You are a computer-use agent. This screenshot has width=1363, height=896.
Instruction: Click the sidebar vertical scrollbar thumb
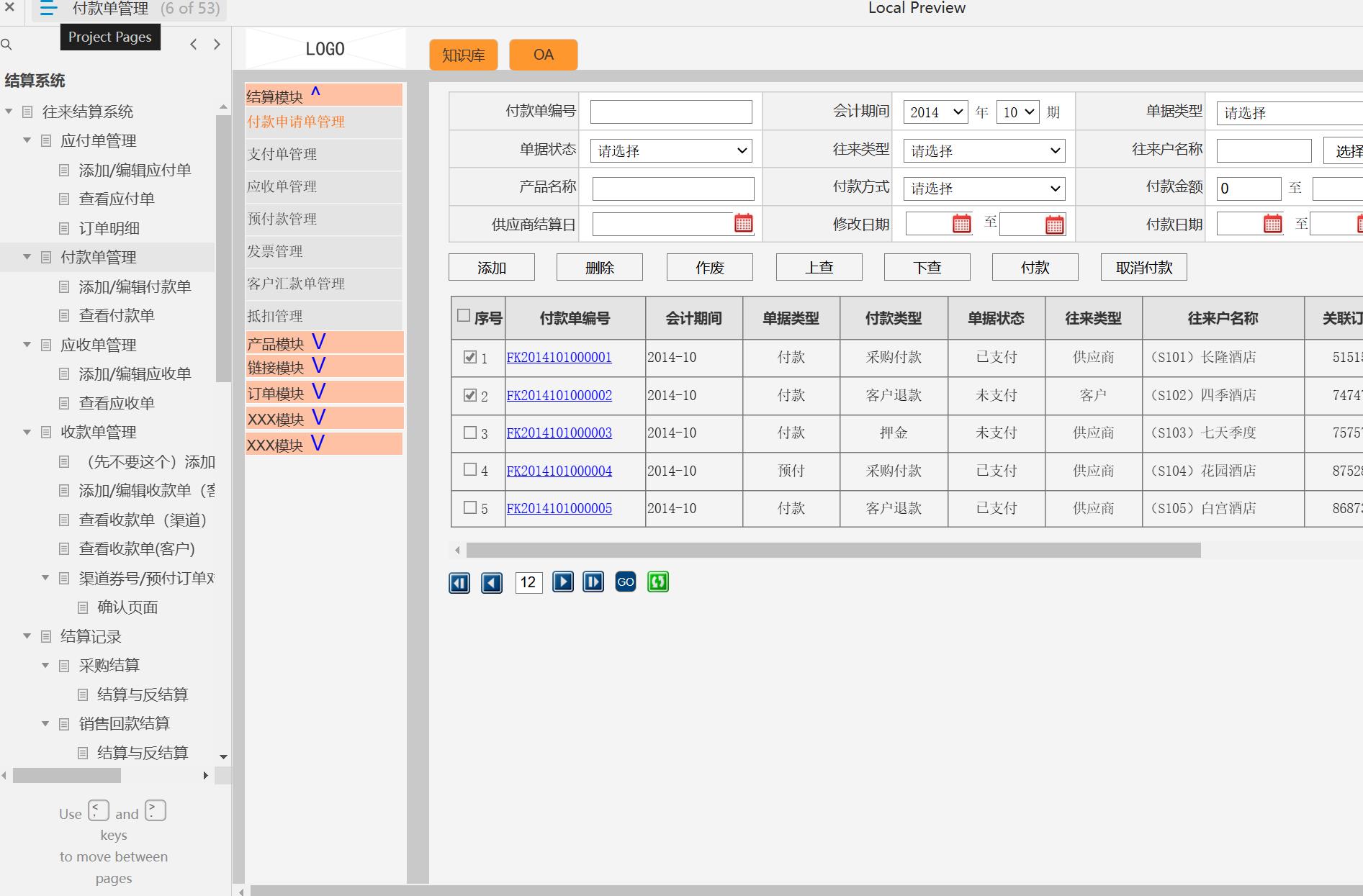pos(222,248)
